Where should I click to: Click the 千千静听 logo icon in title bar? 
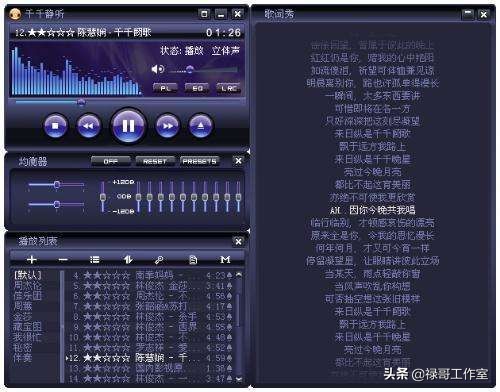tap(15, 14)
